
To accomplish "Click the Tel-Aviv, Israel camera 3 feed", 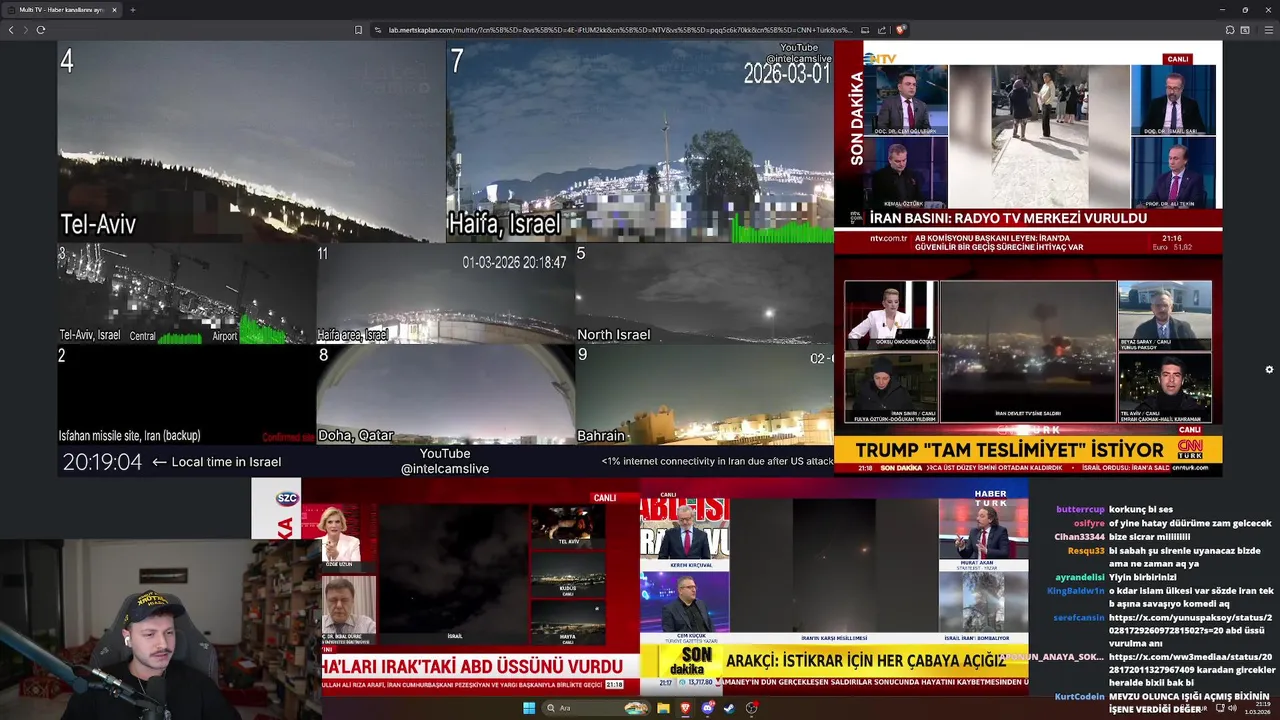I will (x=186, y=294).
